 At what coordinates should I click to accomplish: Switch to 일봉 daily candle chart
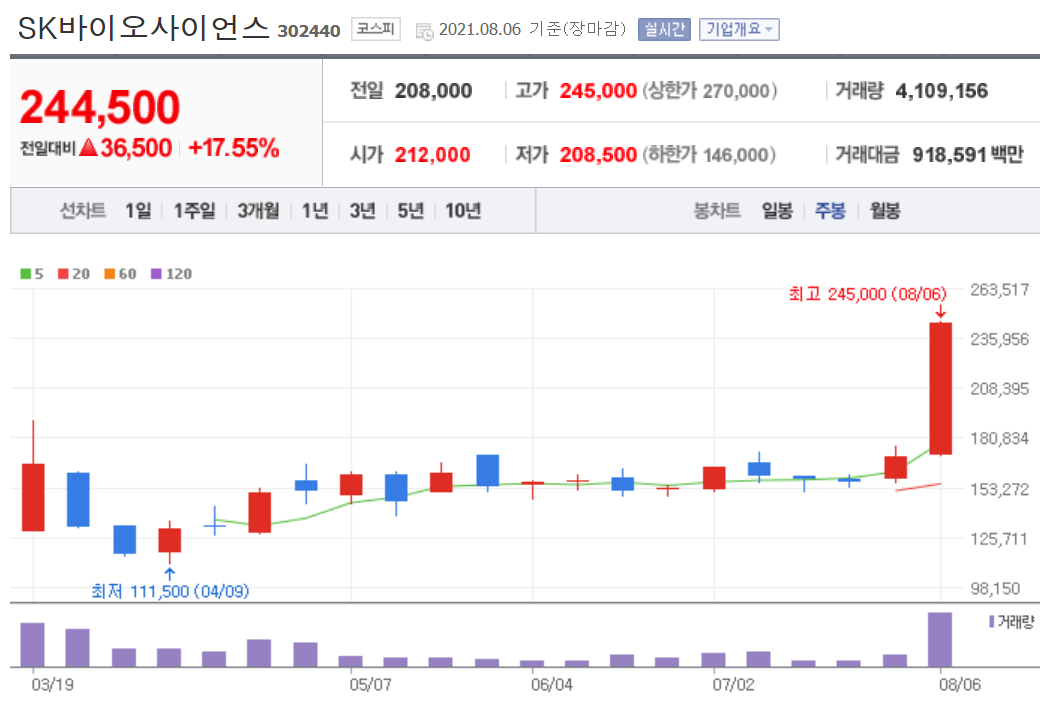tap(777, 211)
